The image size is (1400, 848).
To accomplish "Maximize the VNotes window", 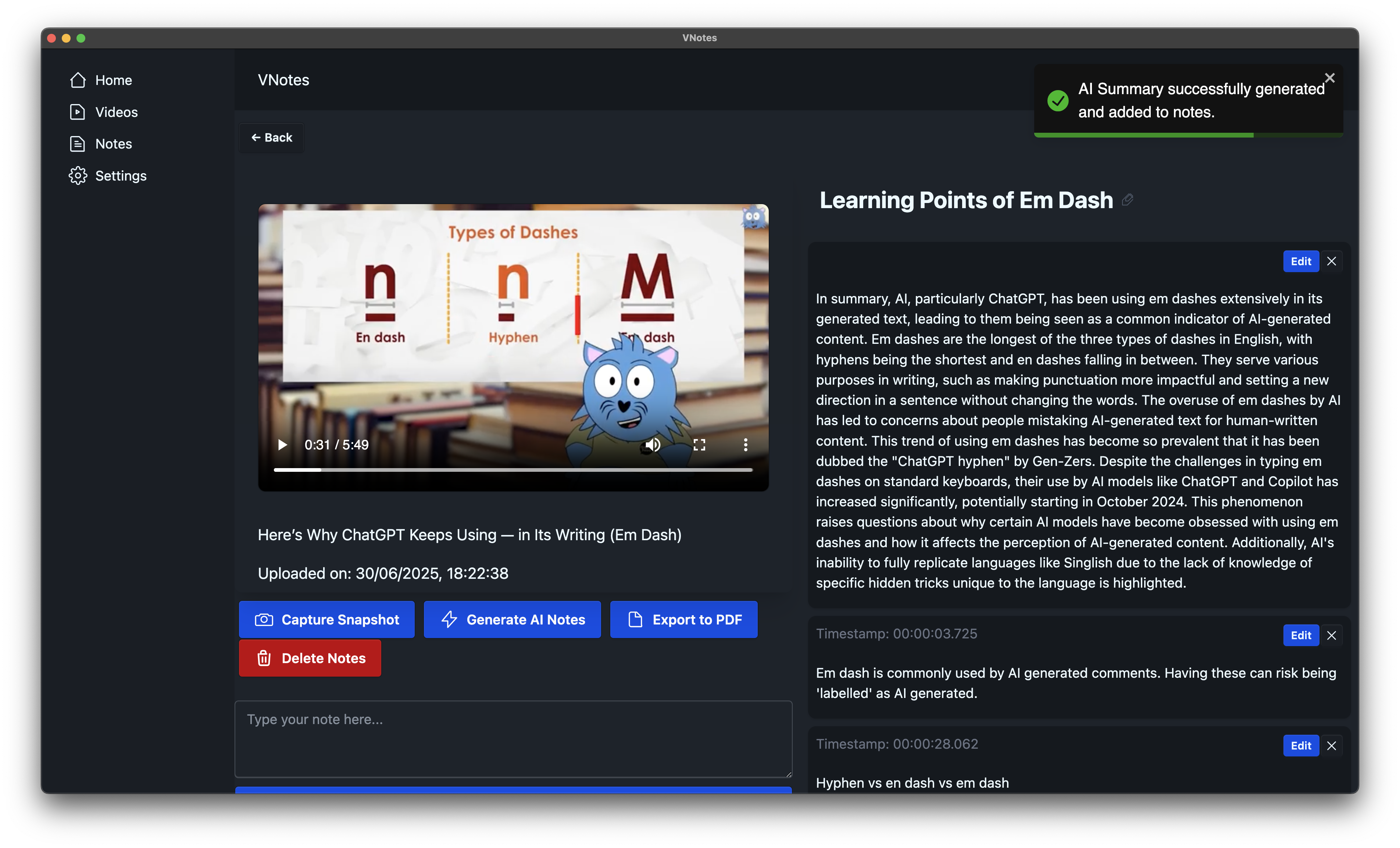I will 81,38.
